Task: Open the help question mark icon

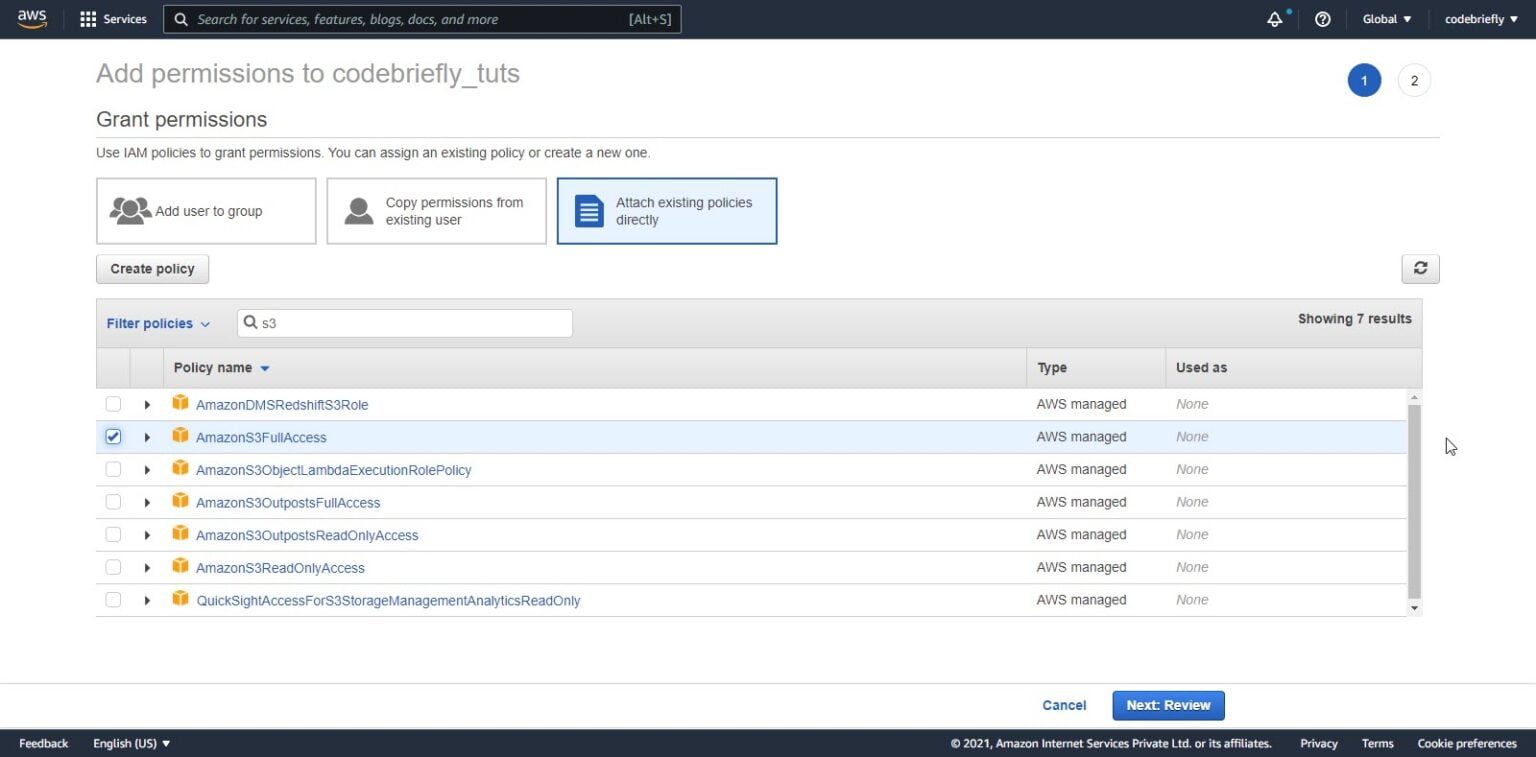Action: click(1322, 19)
